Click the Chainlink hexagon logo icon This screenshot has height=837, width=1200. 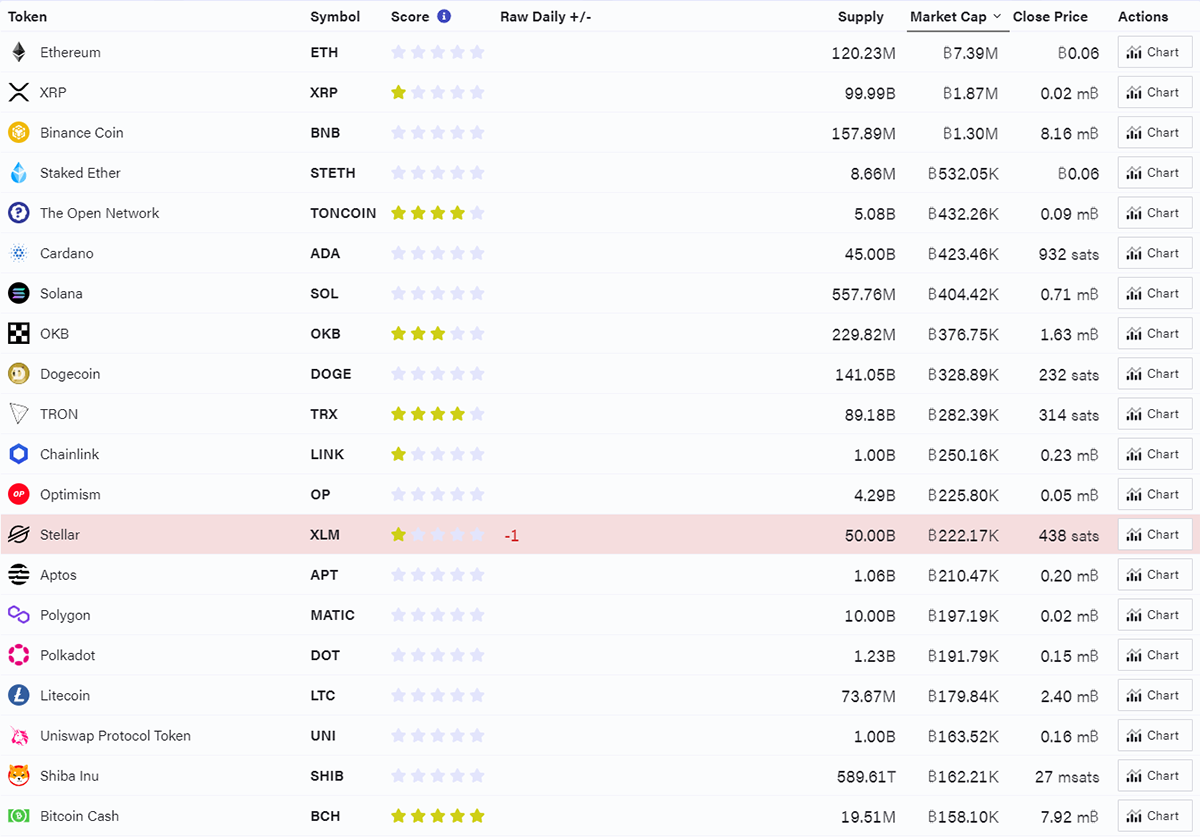tap(18, 454)
